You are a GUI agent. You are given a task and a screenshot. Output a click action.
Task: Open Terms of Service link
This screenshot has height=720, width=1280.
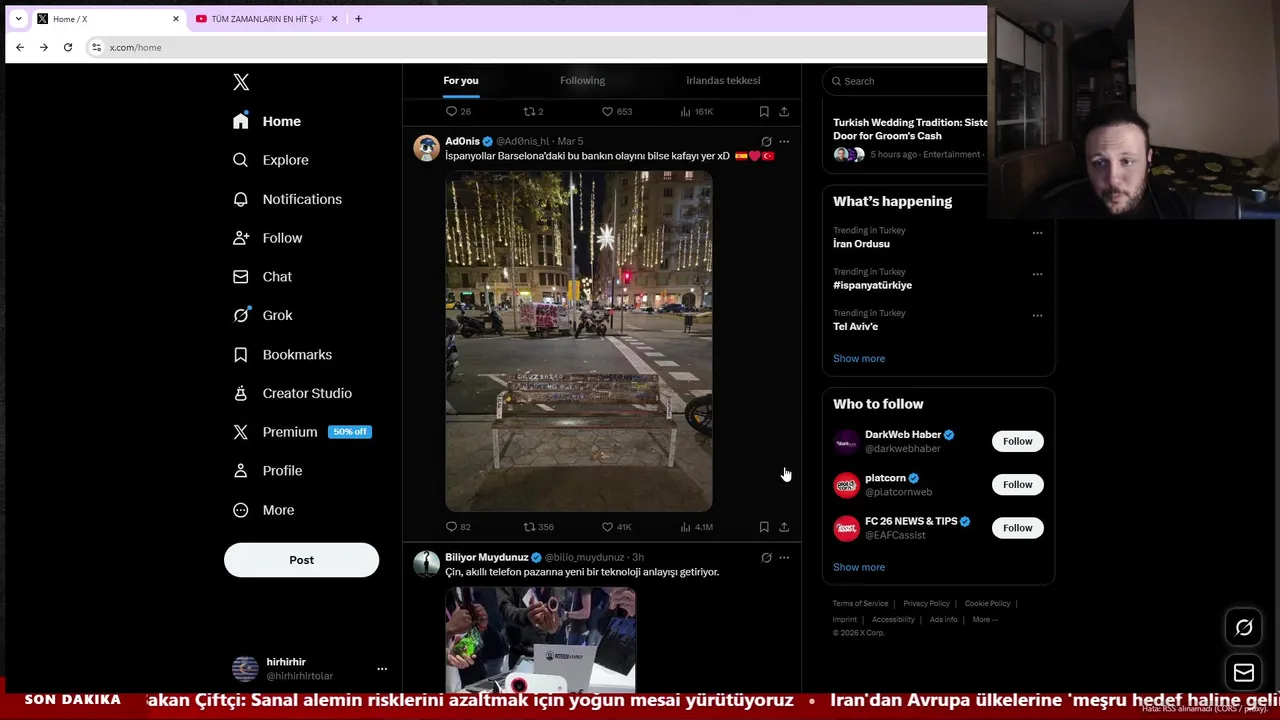[x=860, y=604]
